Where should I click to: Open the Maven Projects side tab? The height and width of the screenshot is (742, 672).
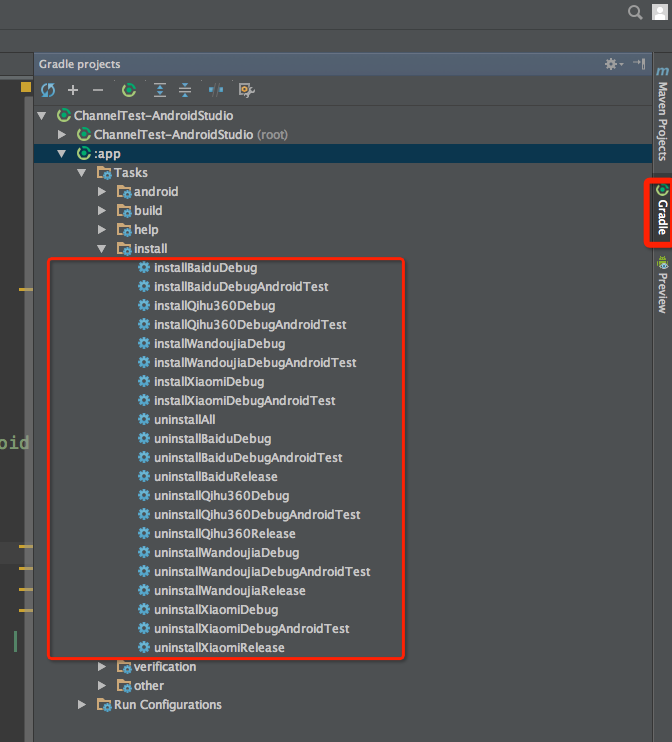coord(663,114)
